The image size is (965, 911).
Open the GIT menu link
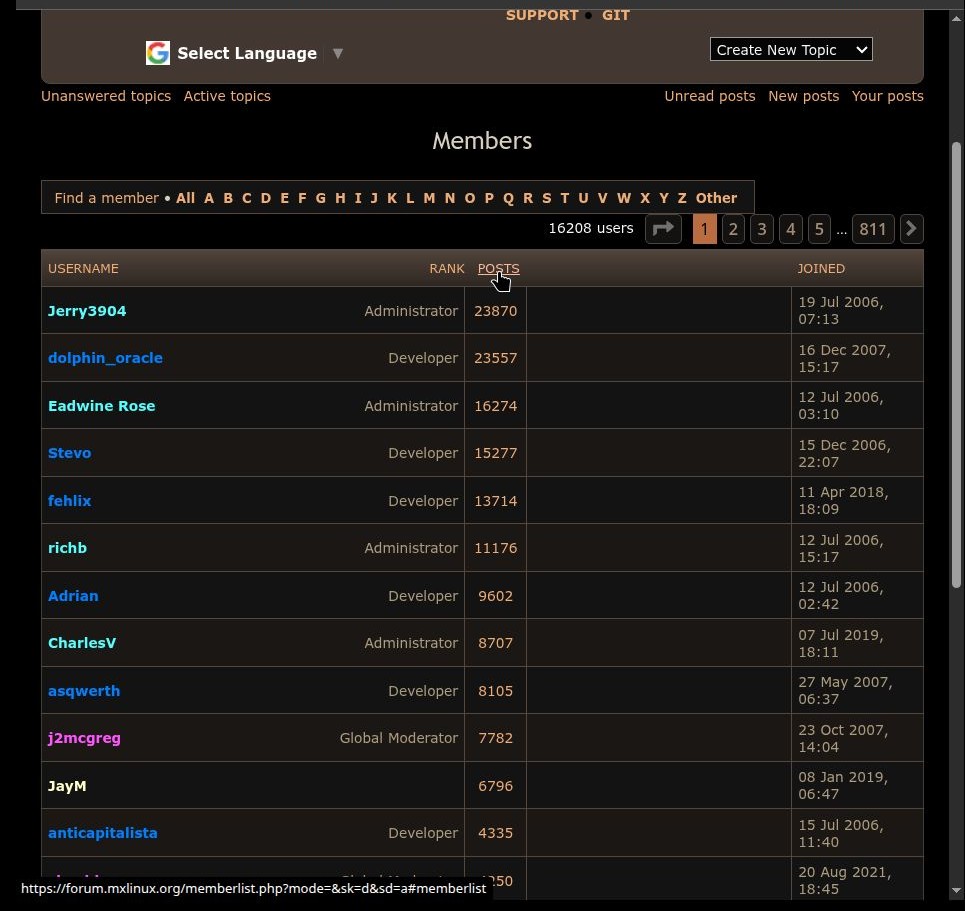[x=616, y=15]
